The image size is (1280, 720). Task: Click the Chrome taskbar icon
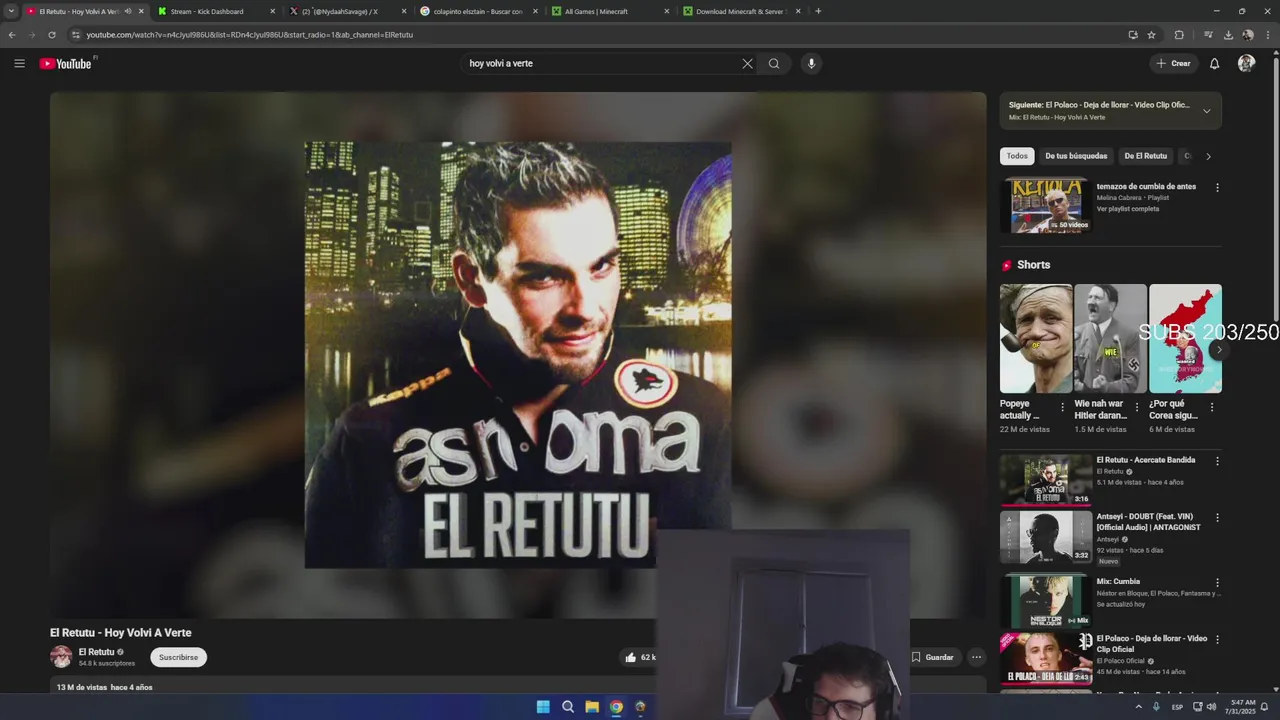point(616,707)
